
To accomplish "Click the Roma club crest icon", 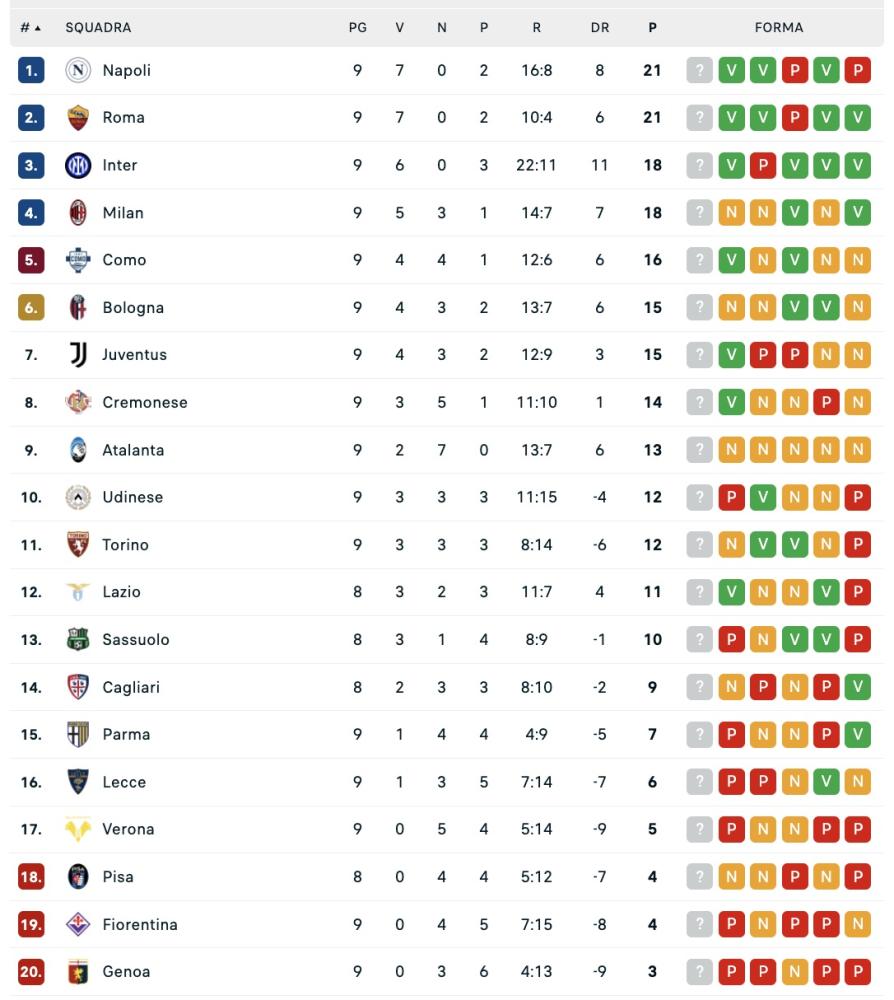I will point(78,118).
